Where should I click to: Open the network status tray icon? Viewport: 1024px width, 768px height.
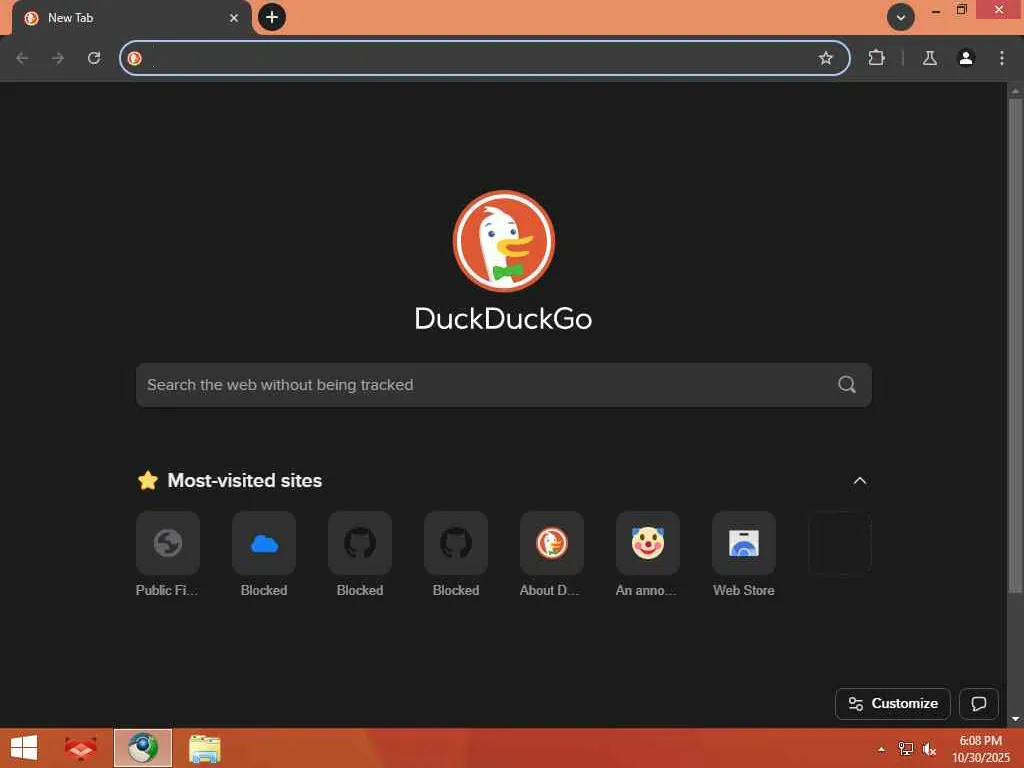click(905, 749)
